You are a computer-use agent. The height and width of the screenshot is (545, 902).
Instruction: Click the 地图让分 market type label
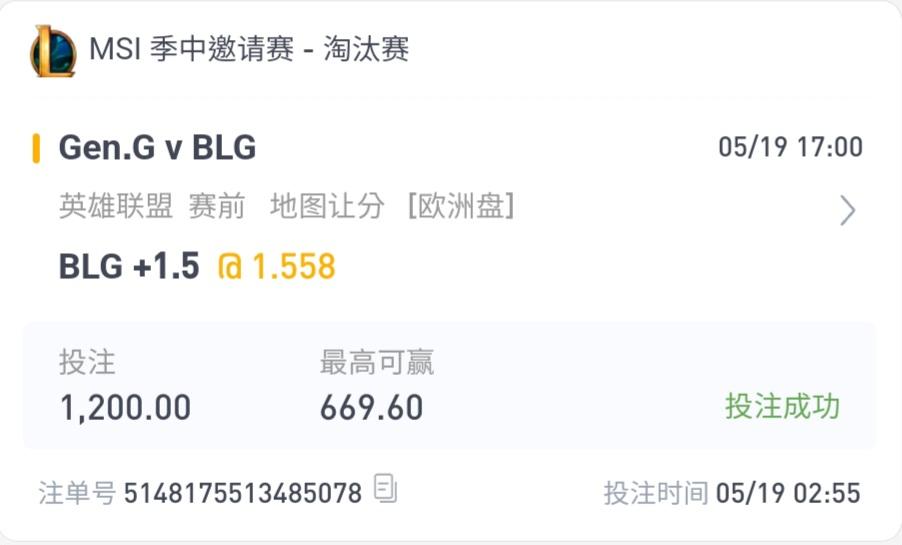pos(327,206)
